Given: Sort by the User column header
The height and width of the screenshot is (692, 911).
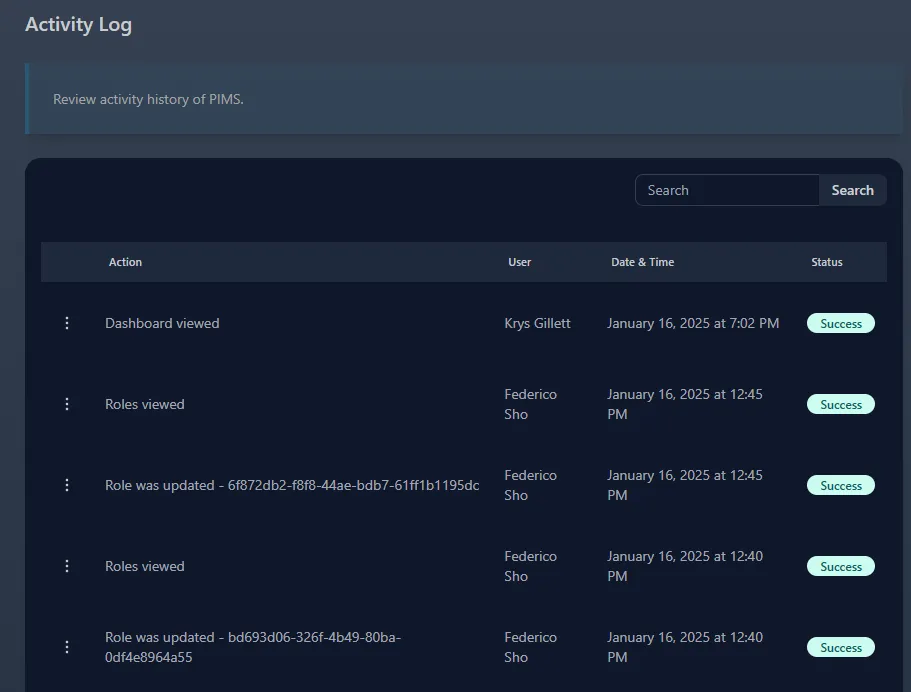Looking at the screenshot, I should coord(519,262).
